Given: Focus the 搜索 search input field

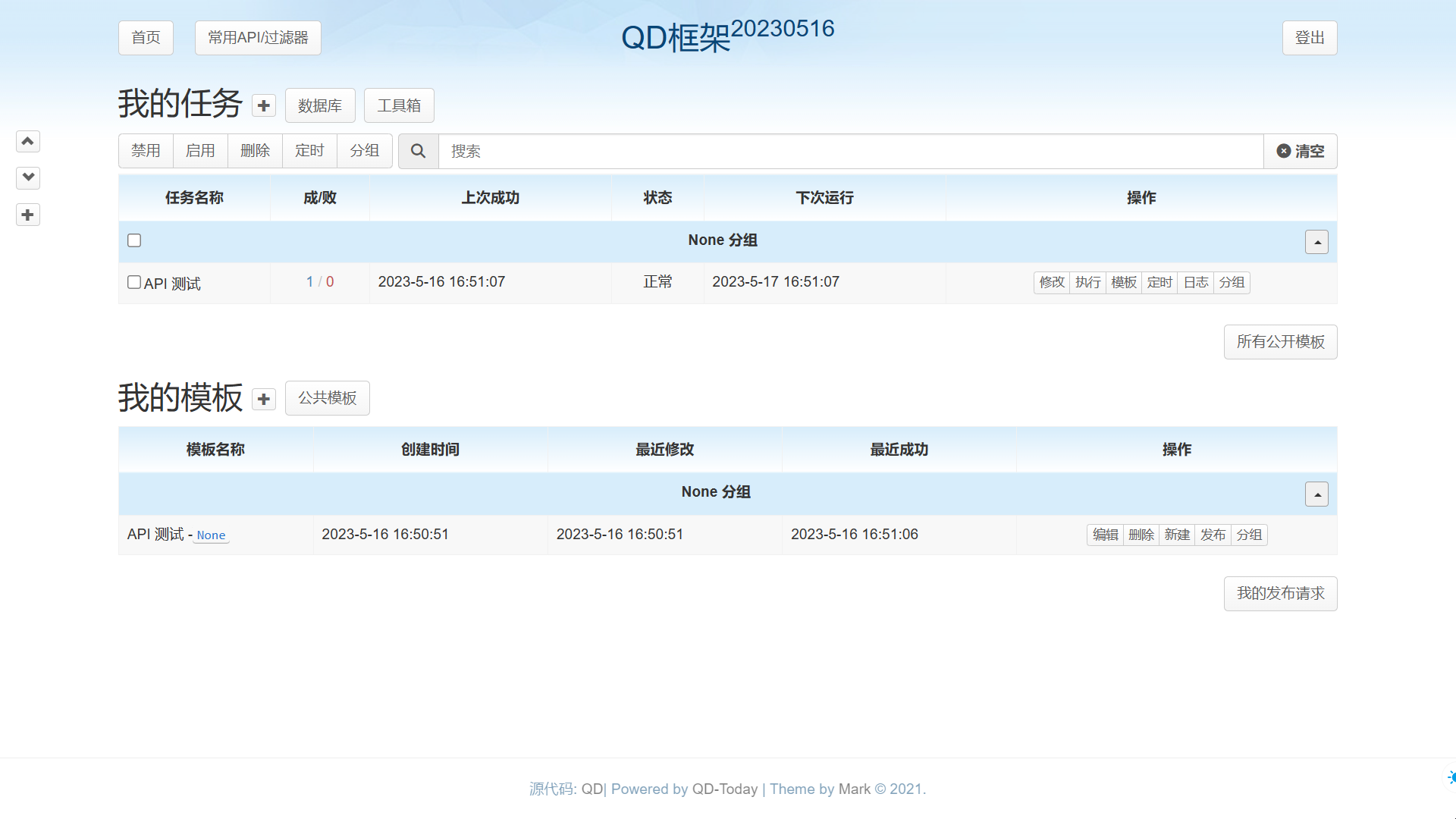Looking at the screenshot, I should pyautogui.click(x=849, y=151).
